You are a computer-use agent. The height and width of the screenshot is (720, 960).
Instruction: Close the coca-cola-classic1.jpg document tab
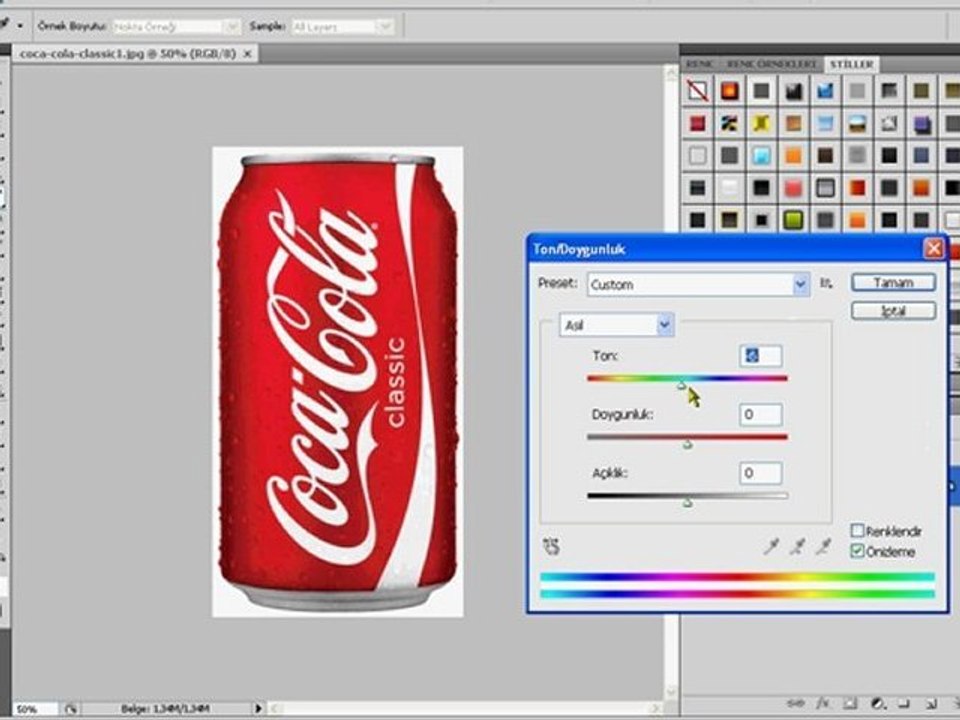coord(248,54)
